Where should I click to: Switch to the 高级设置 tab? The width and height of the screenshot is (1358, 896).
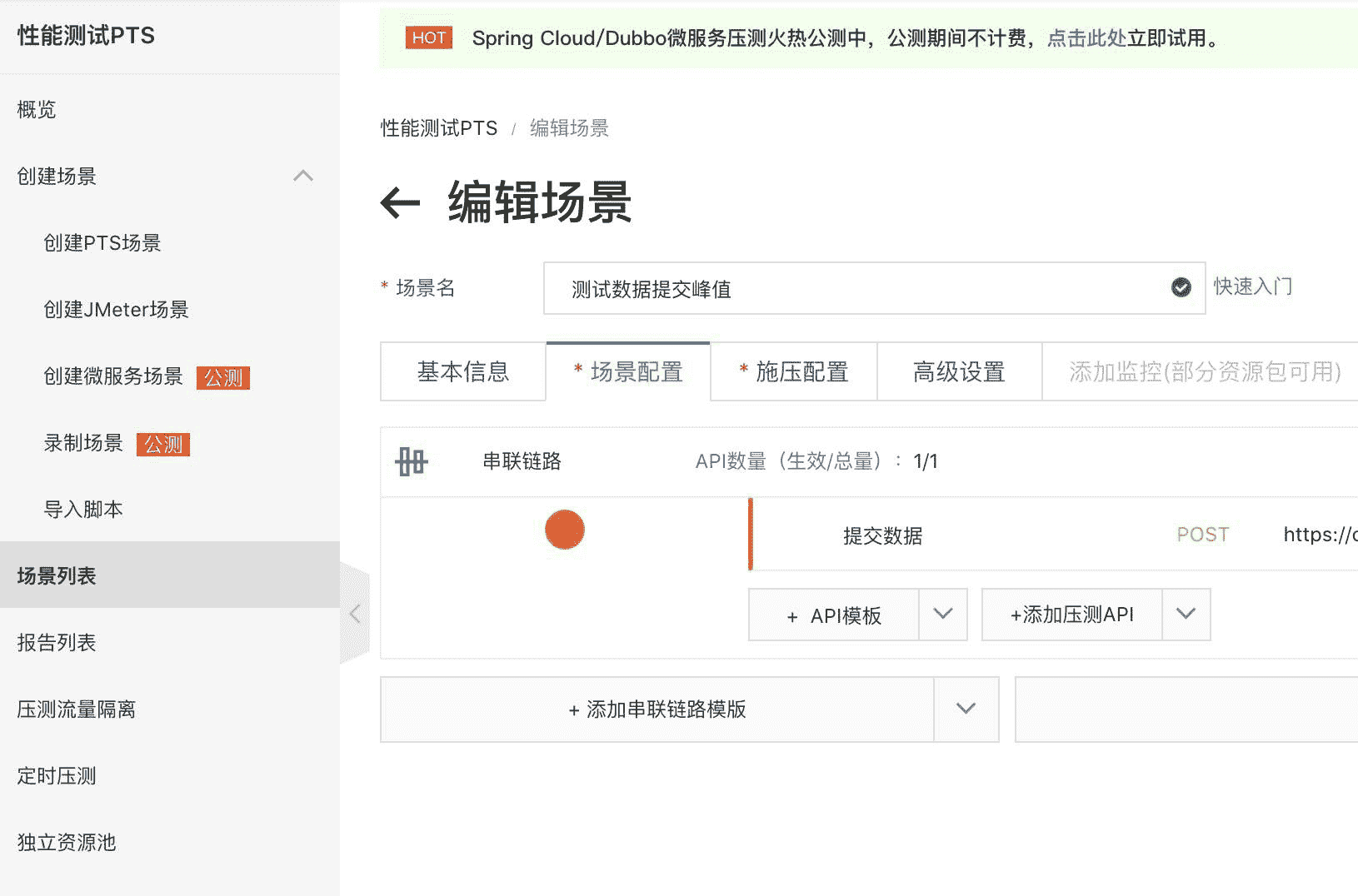point(959,371)
